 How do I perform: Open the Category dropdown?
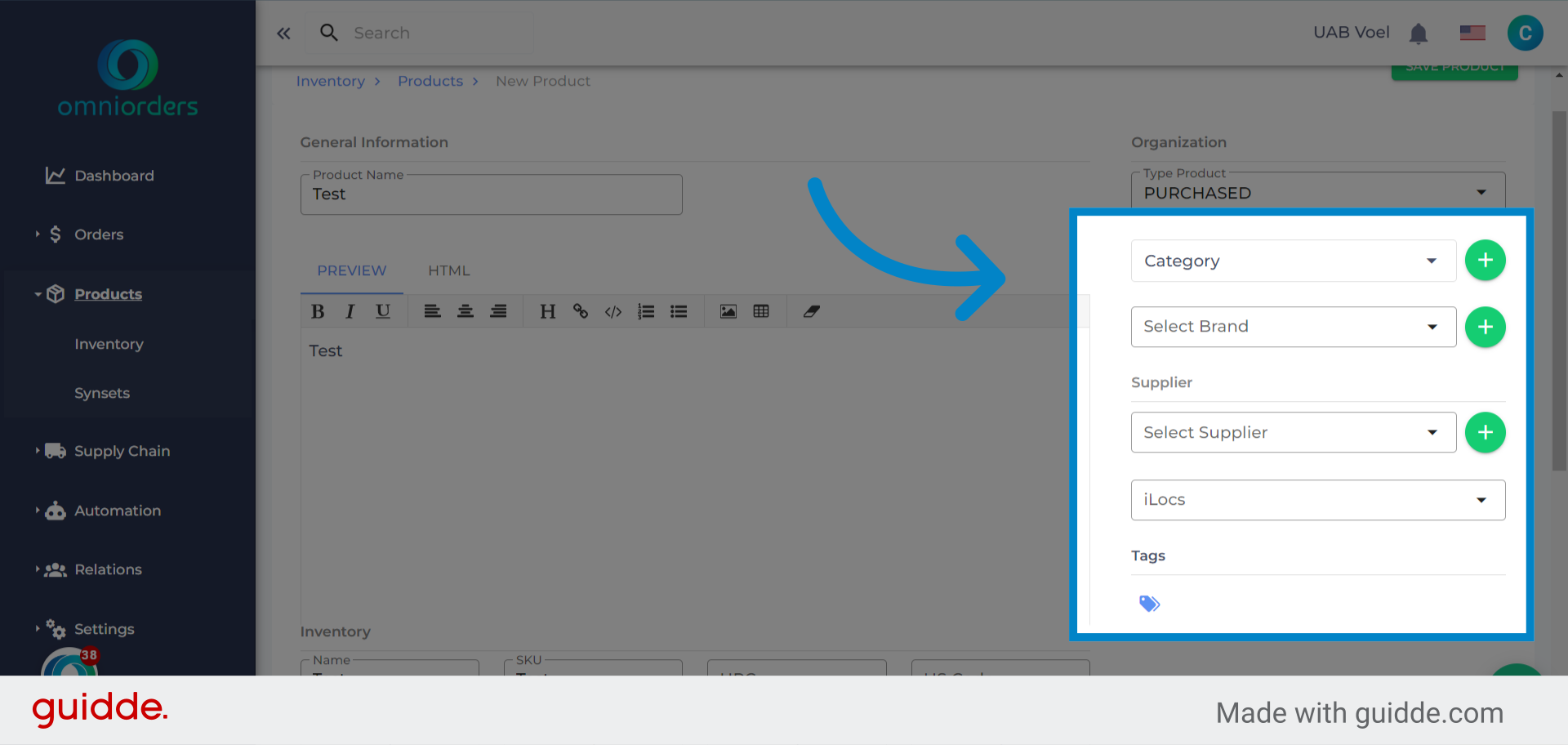click(x=1294, y=261)
